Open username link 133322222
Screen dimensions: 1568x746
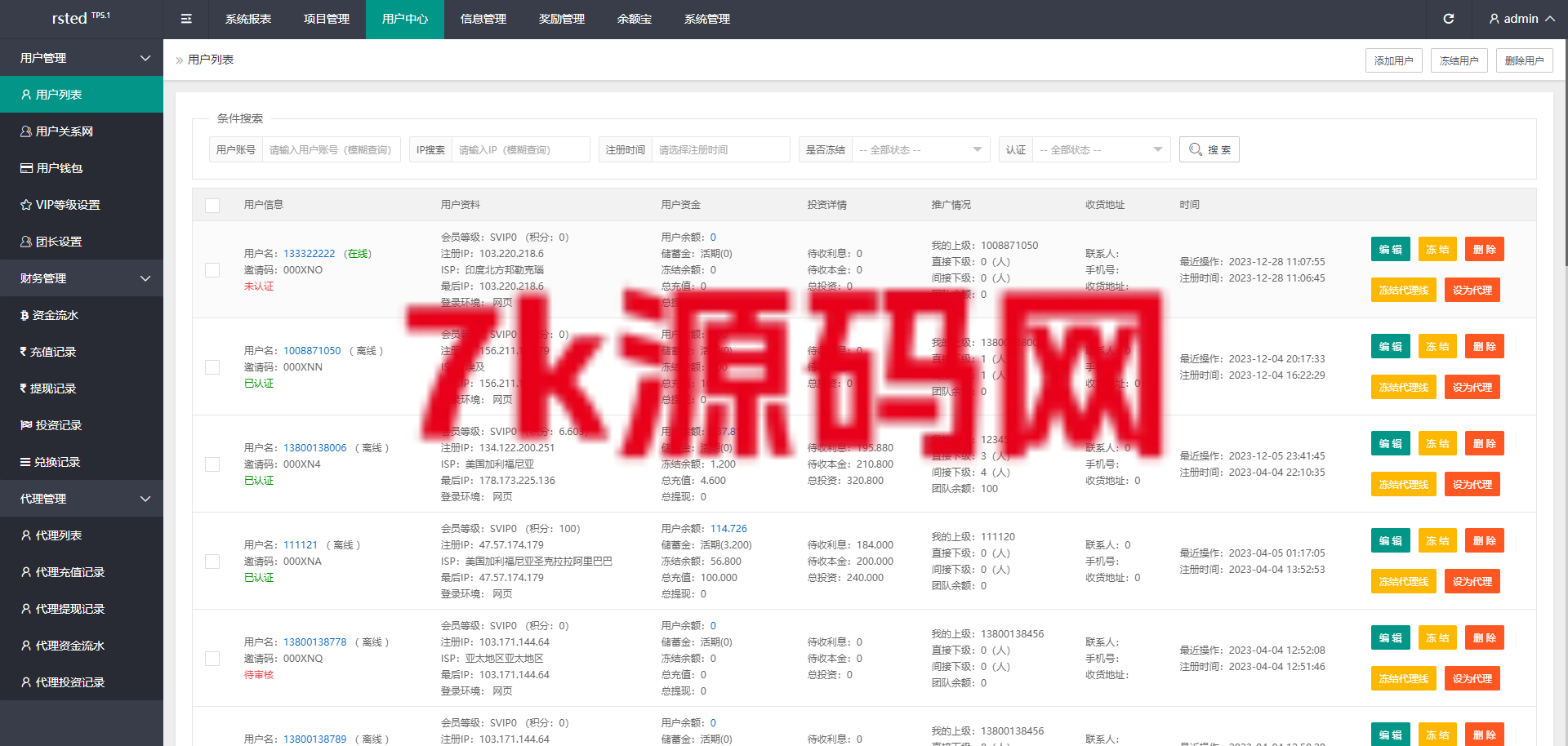click(x=310, y=254)
